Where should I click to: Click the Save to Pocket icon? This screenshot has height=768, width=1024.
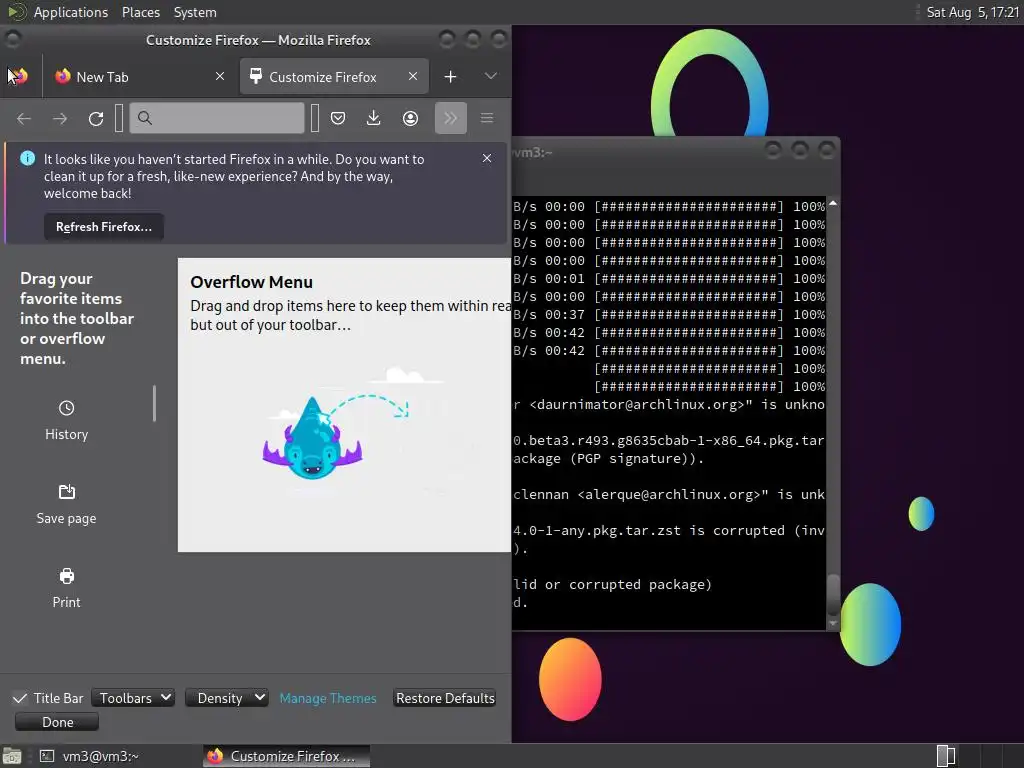click(338, 118)
